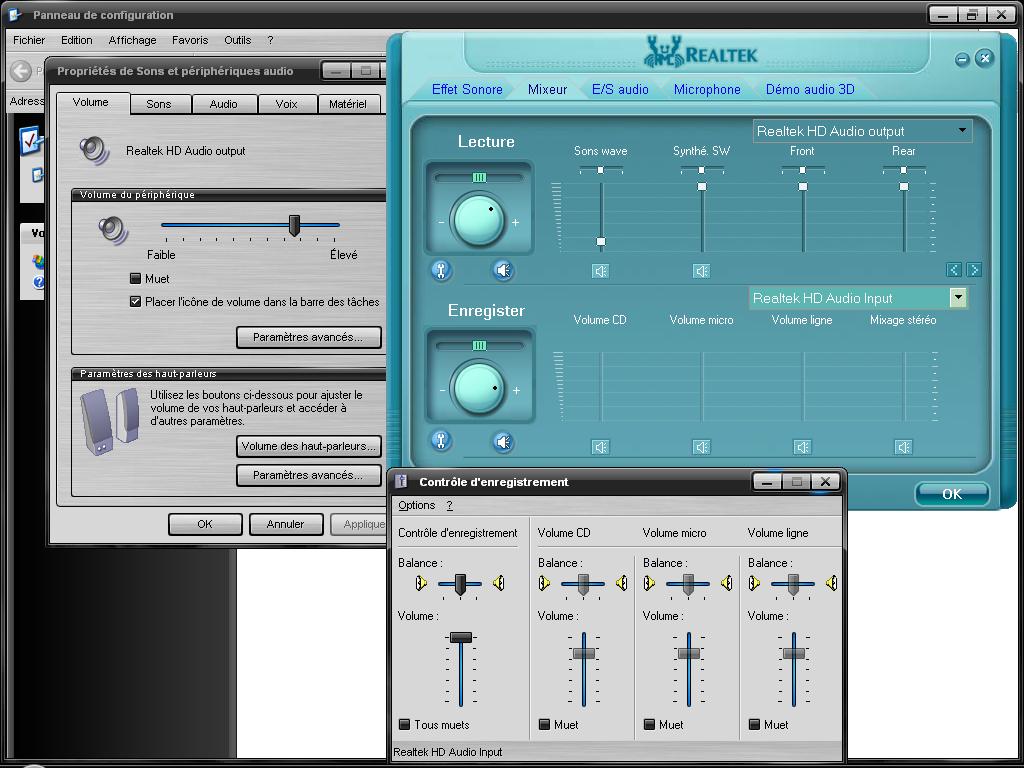This screenshot has width=1024, height=768.
Task: Open Favoris menu in Panneau de configuration
Action: [190, 40]
